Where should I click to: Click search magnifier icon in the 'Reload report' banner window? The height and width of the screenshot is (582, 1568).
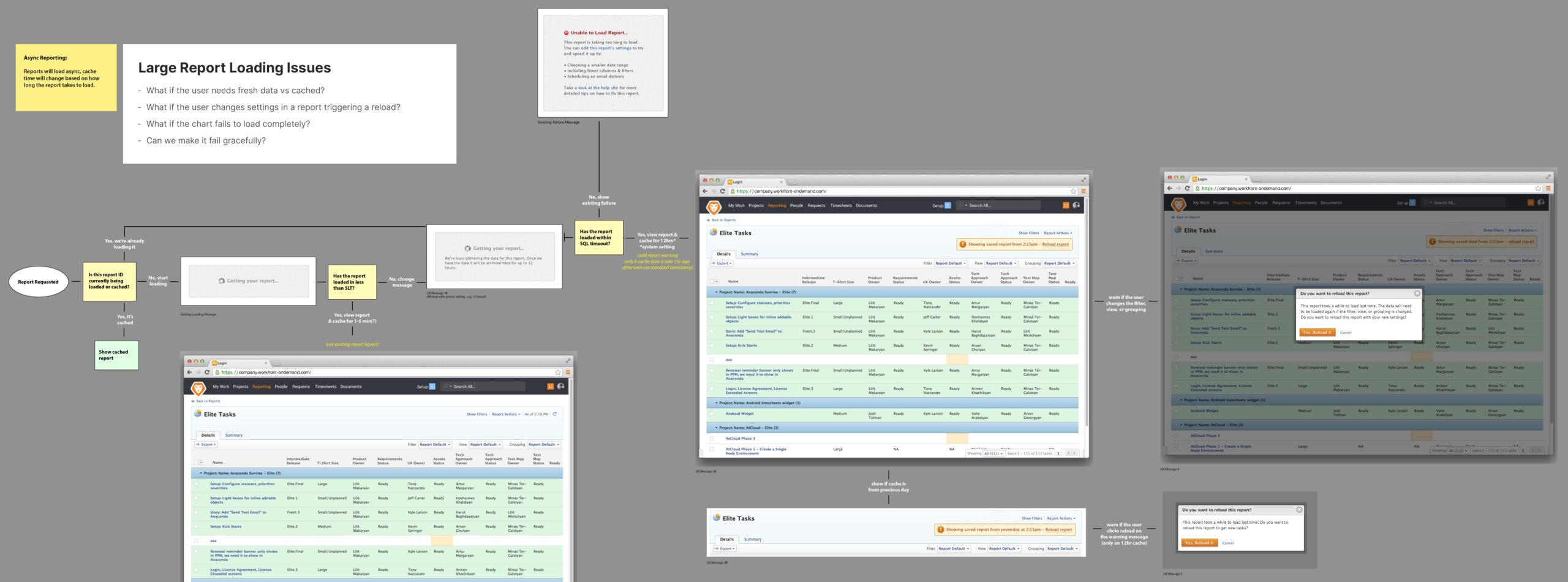tap(962, 206)
